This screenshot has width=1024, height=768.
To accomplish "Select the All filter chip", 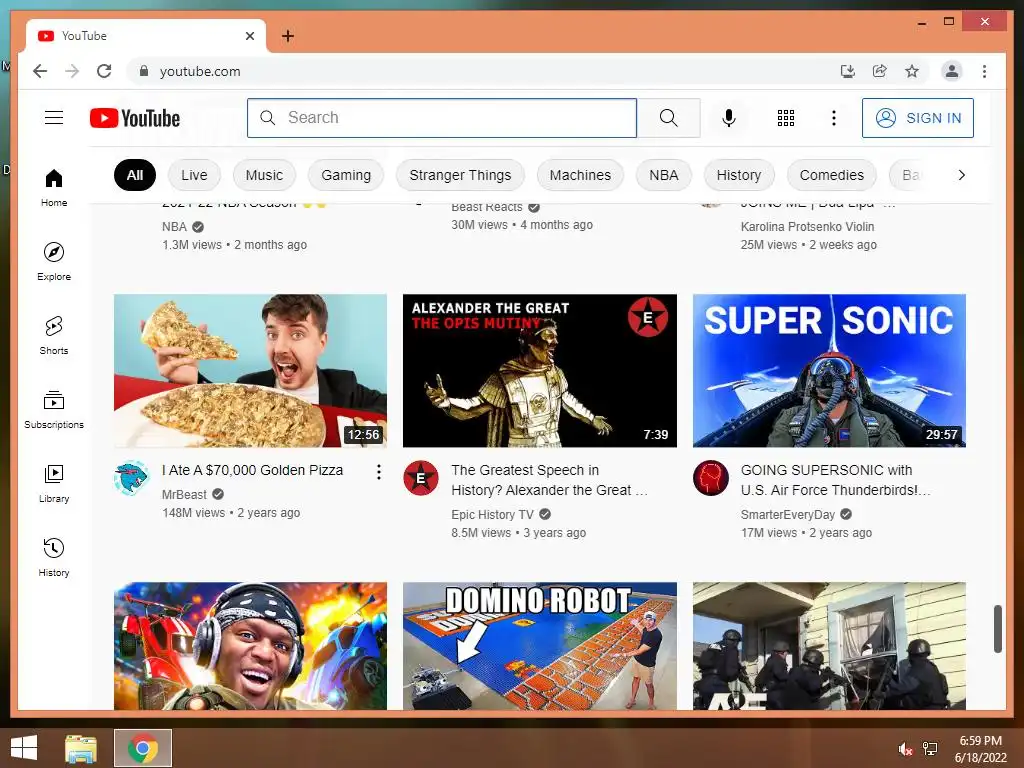I will 135,175.
